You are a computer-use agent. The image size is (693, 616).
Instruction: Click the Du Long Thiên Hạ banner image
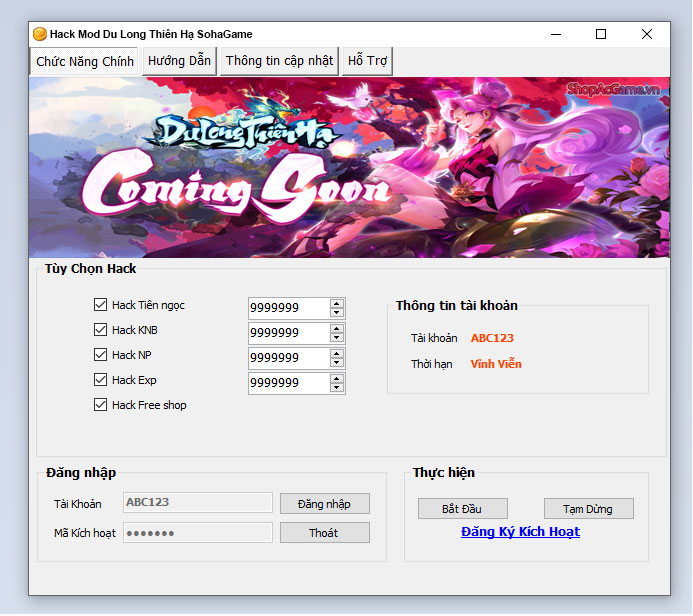click(x=349, y=167)
